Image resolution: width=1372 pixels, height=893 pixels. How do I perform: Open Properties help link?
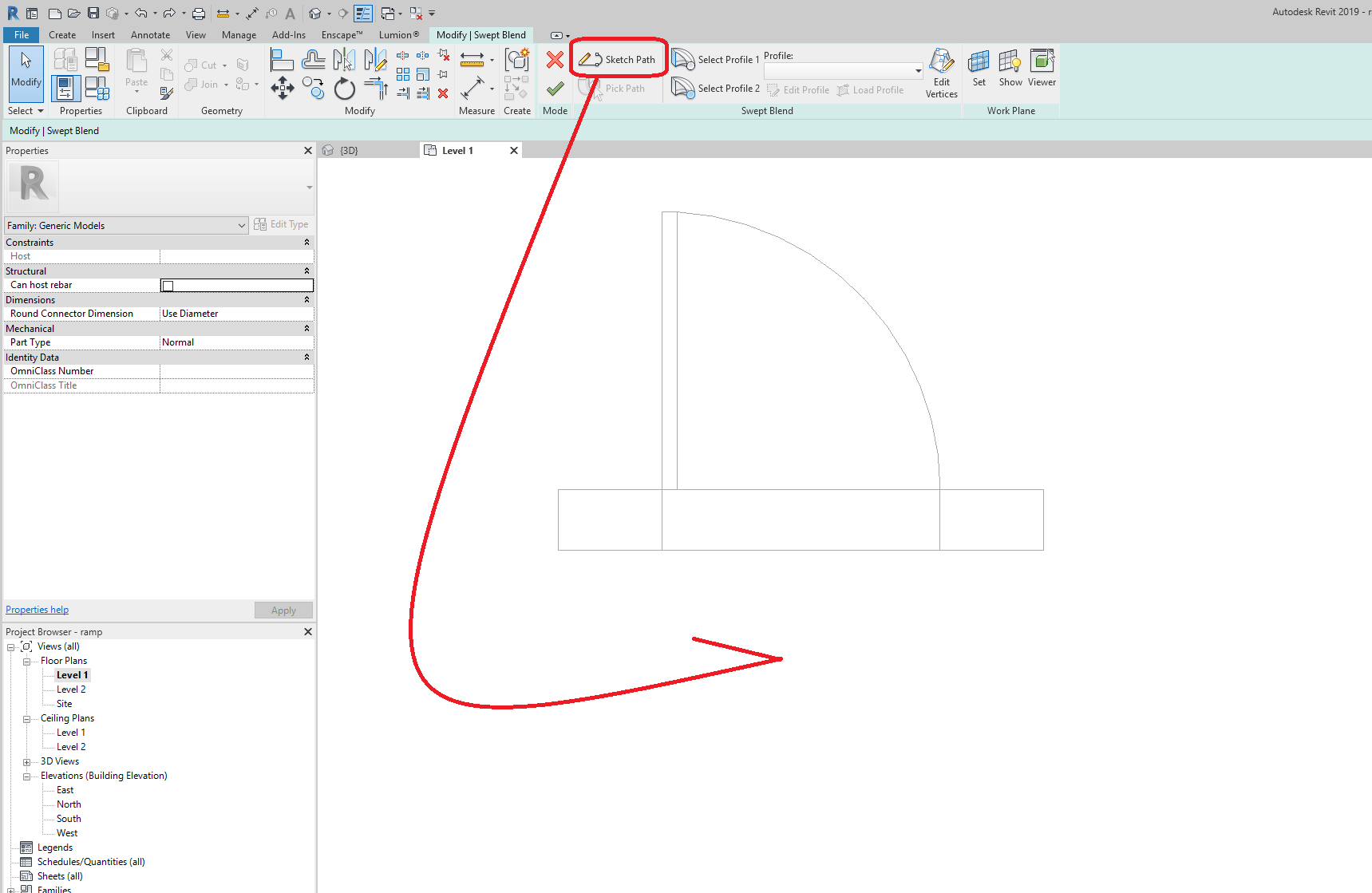(37, 609)
